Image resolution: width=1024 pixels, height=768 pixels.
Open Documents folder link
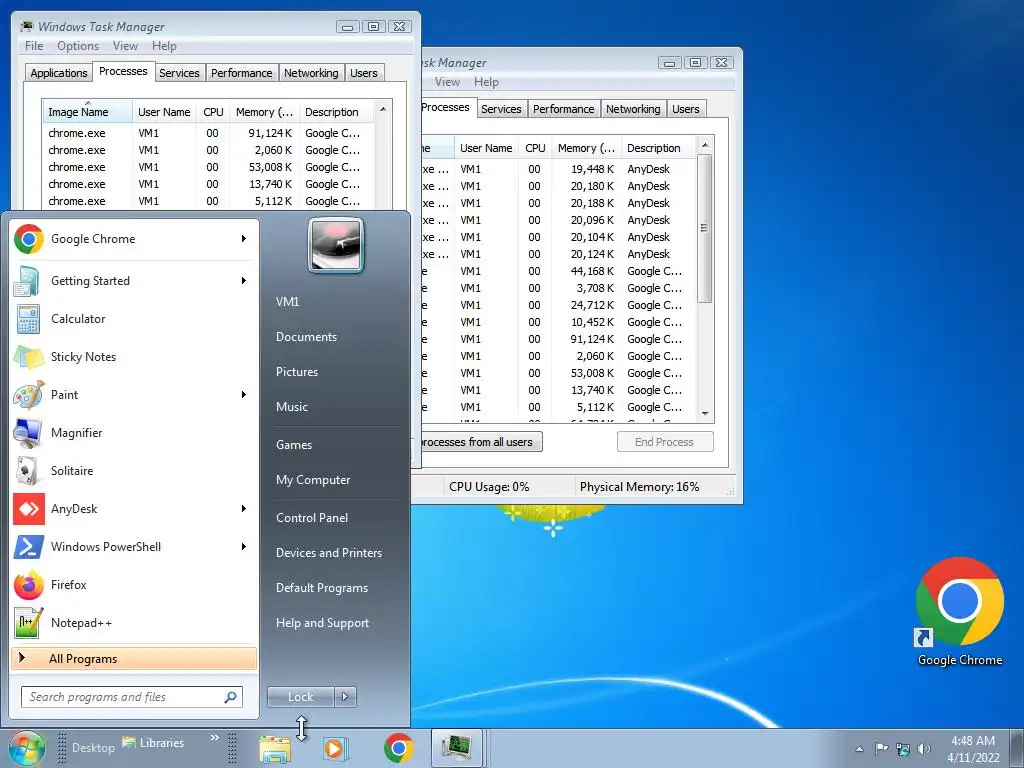(x=306, y=337)
